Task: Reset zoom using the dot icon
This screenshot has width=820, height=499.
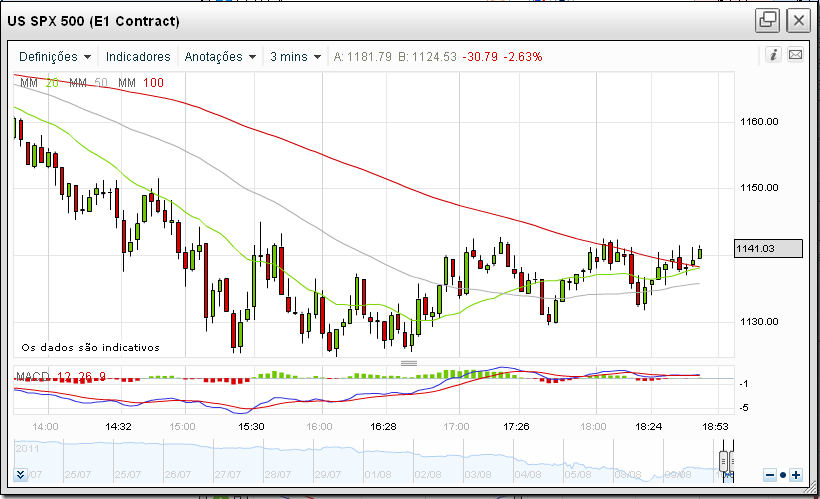Action: click(783, 475)
